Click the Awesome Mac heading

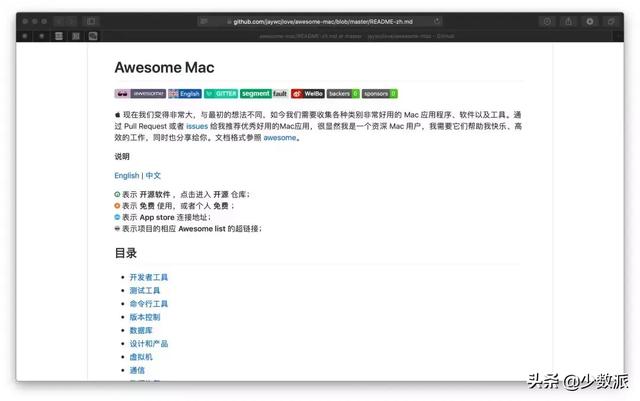coord(164,67)
